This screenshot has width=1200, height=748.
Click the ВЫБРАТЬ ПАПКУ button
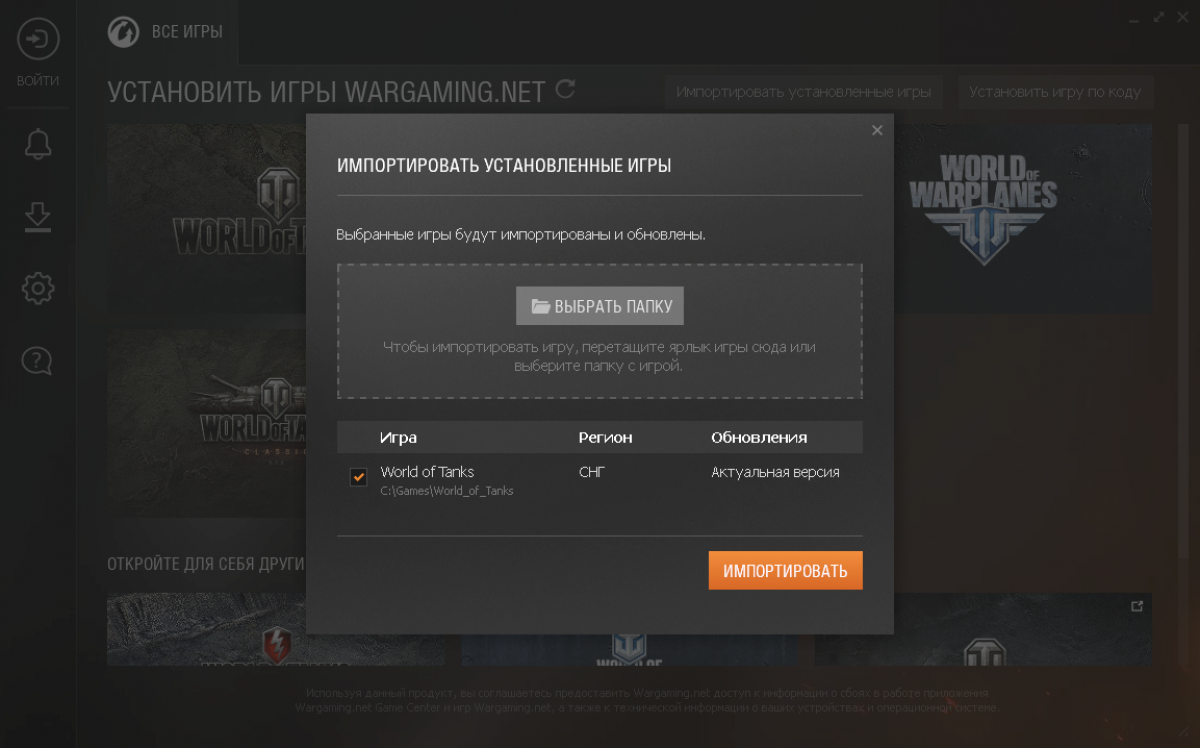point(600,306)
